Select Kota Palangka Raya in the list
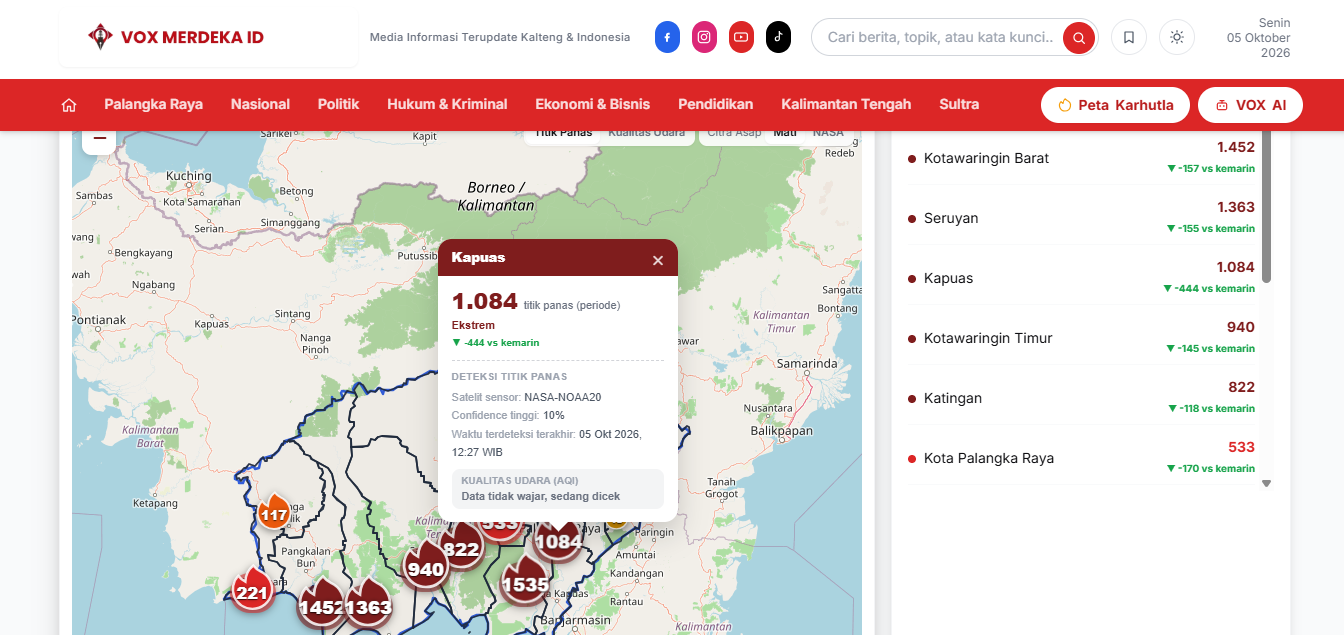 pos(1081,458)
